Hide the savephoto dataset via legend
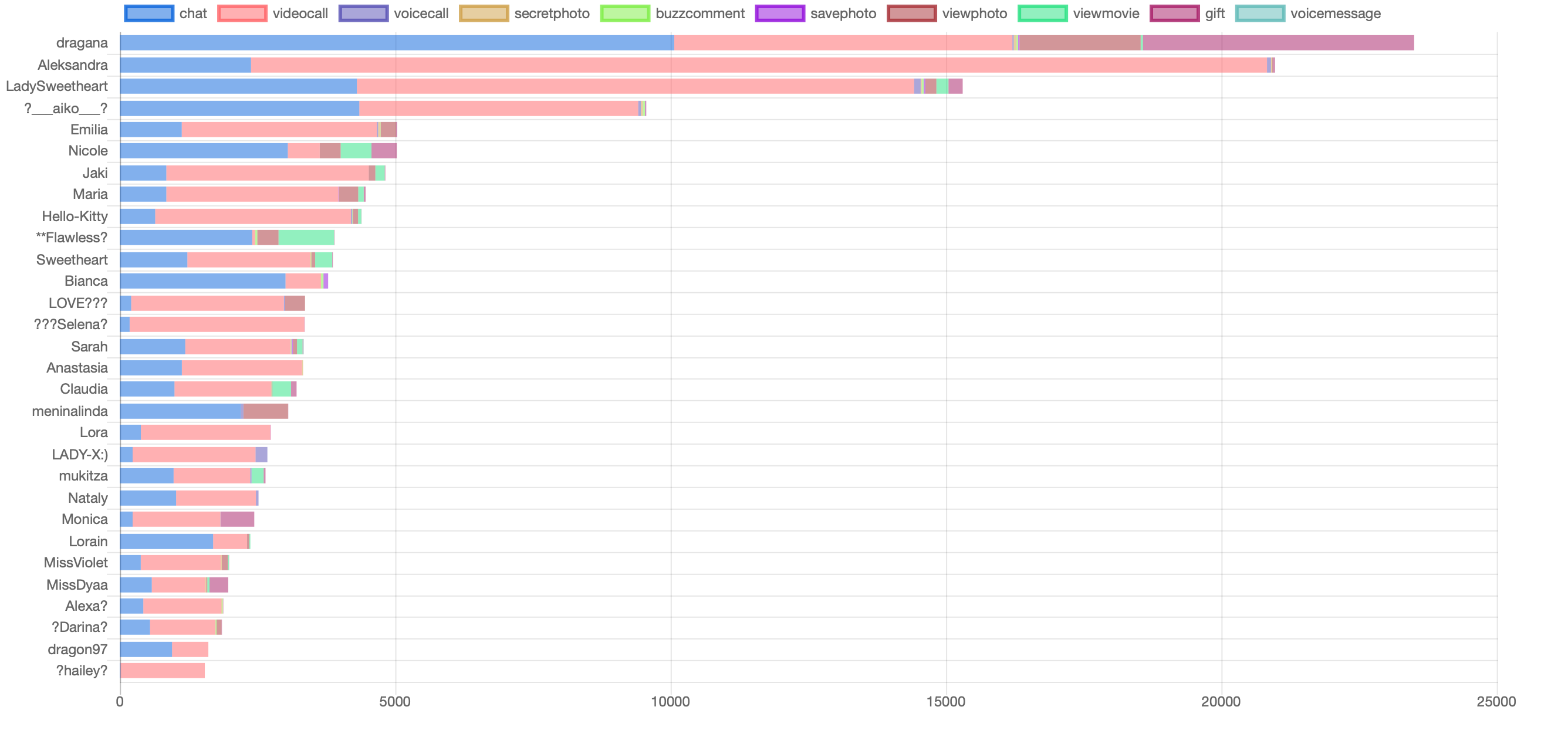The height and width of the screenshot is (744, 1568). [780, 13]
